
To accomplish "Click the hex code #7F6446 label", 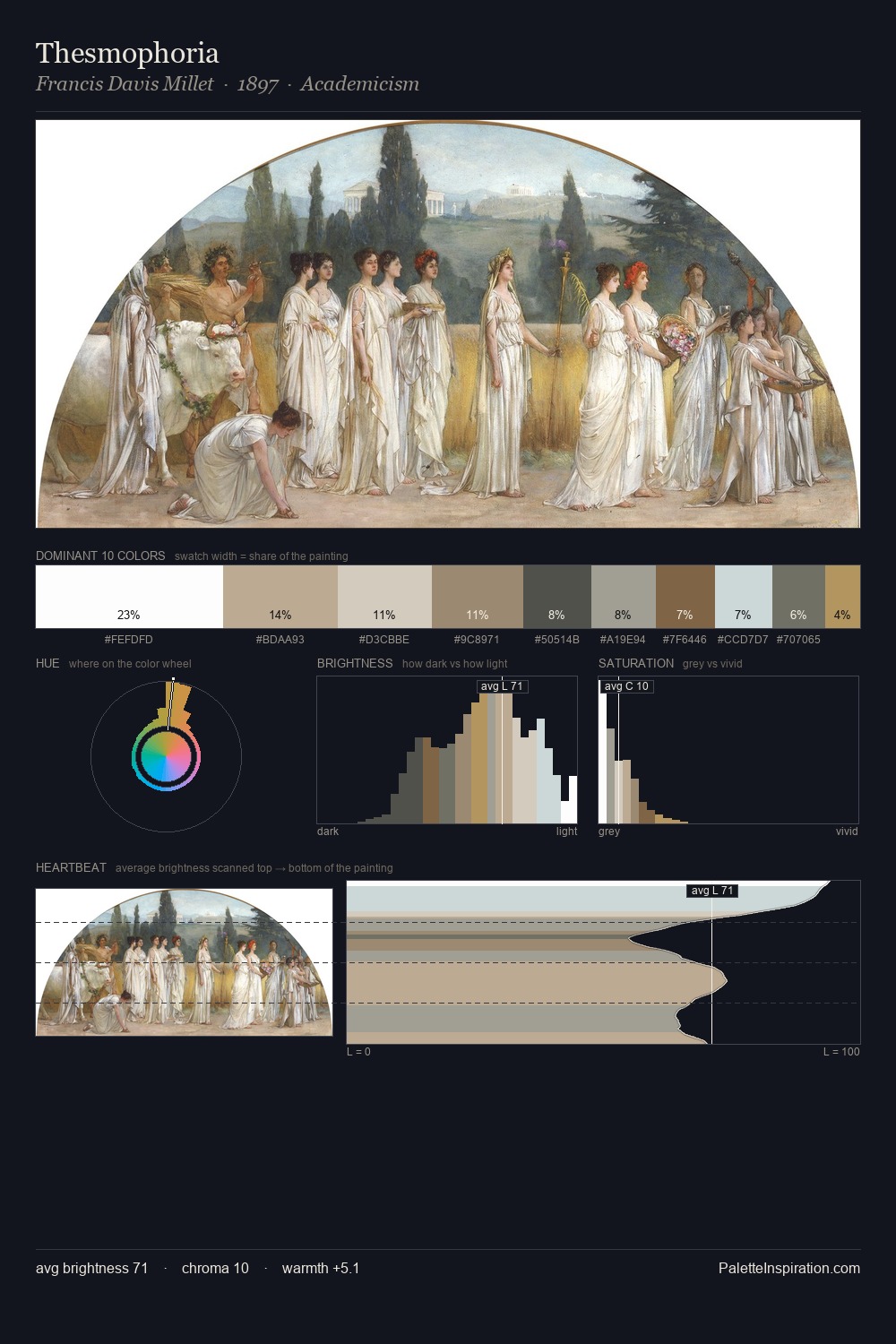I will pyautogui.click(x=685, y=640).
